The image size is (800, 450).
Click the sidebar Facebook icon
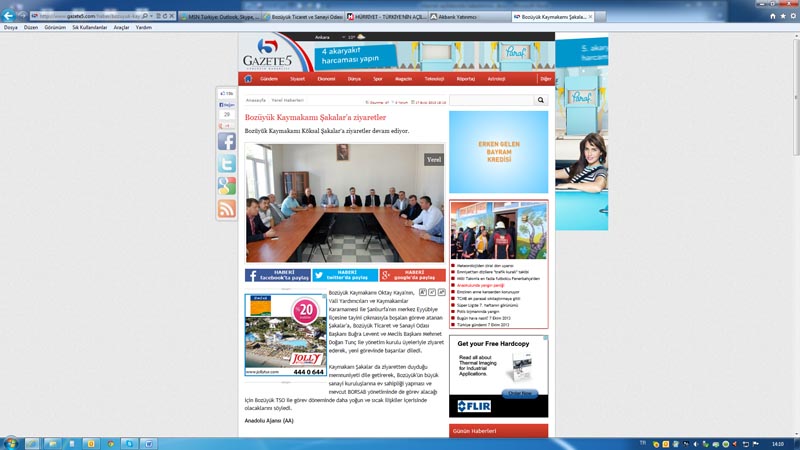point(227,141)
